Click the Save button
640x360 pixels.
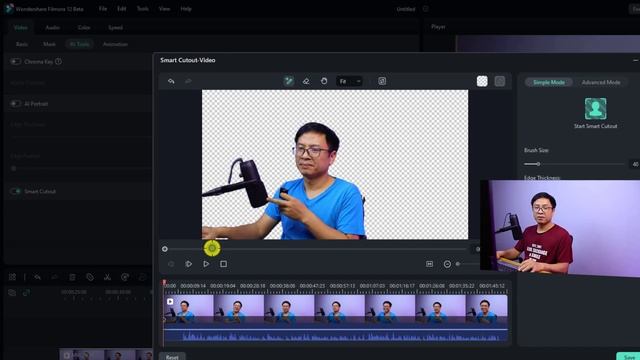pos(629,357)
